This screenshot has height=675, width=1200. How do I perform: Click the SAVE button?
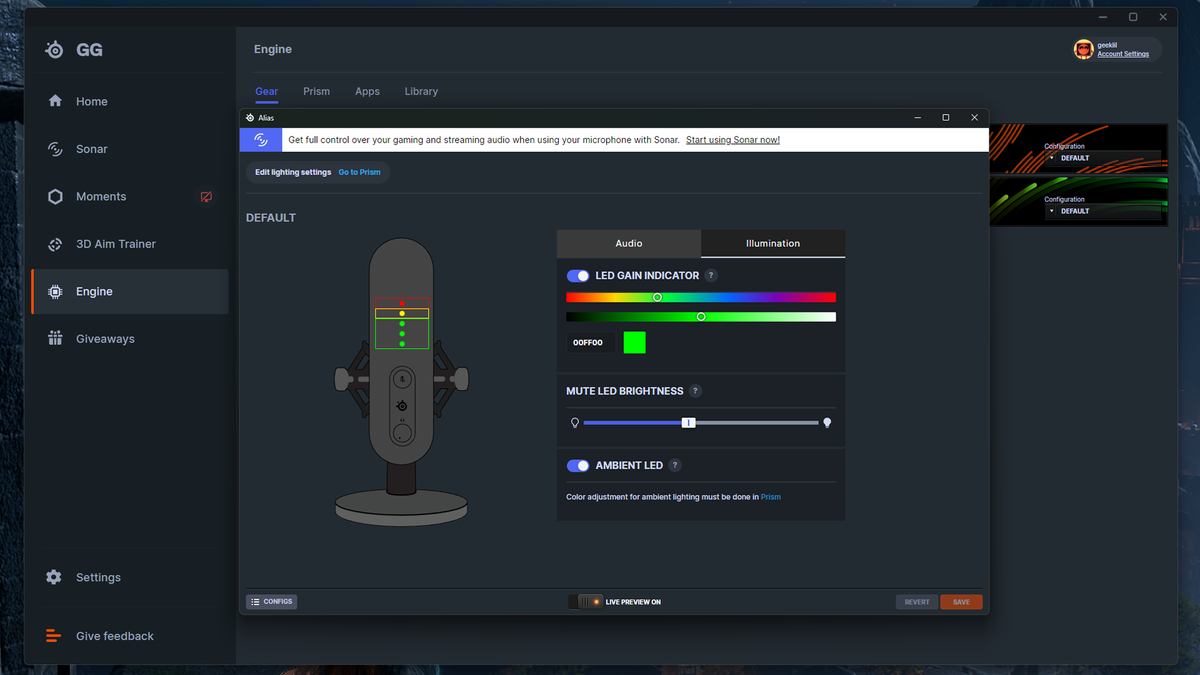click(x=961, y=602)
